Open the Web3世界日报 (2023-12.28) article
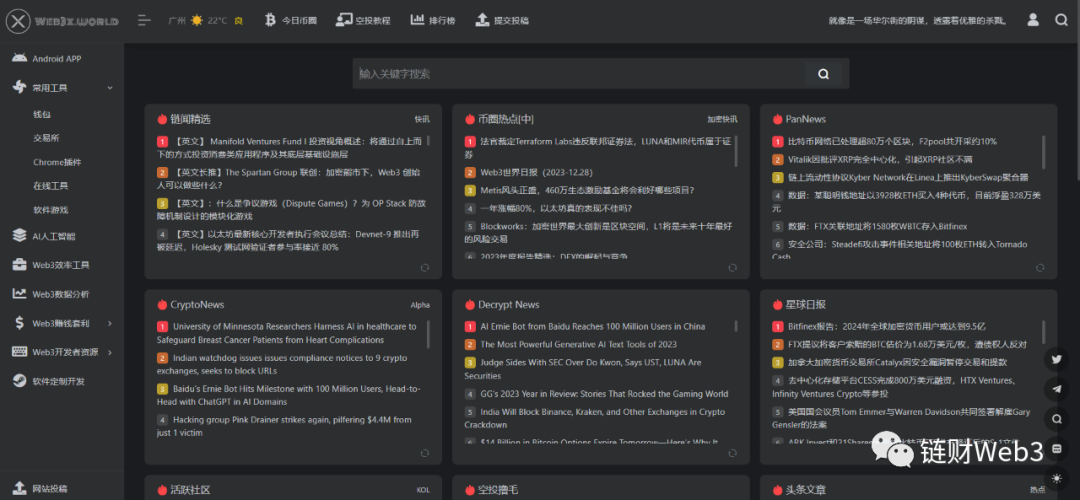Image resolution: width=1080 pixels, height=500 pixels. (x=537, y=172)
